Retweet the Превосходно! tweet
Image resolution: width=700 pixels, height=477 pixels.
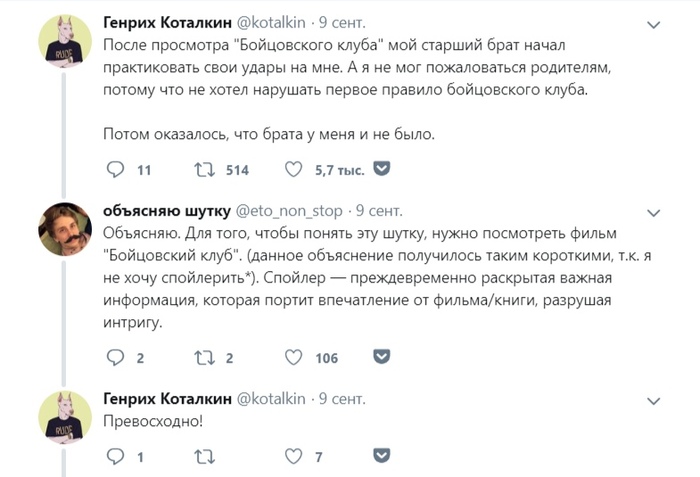pyautogui.click(x=205, y=457)
